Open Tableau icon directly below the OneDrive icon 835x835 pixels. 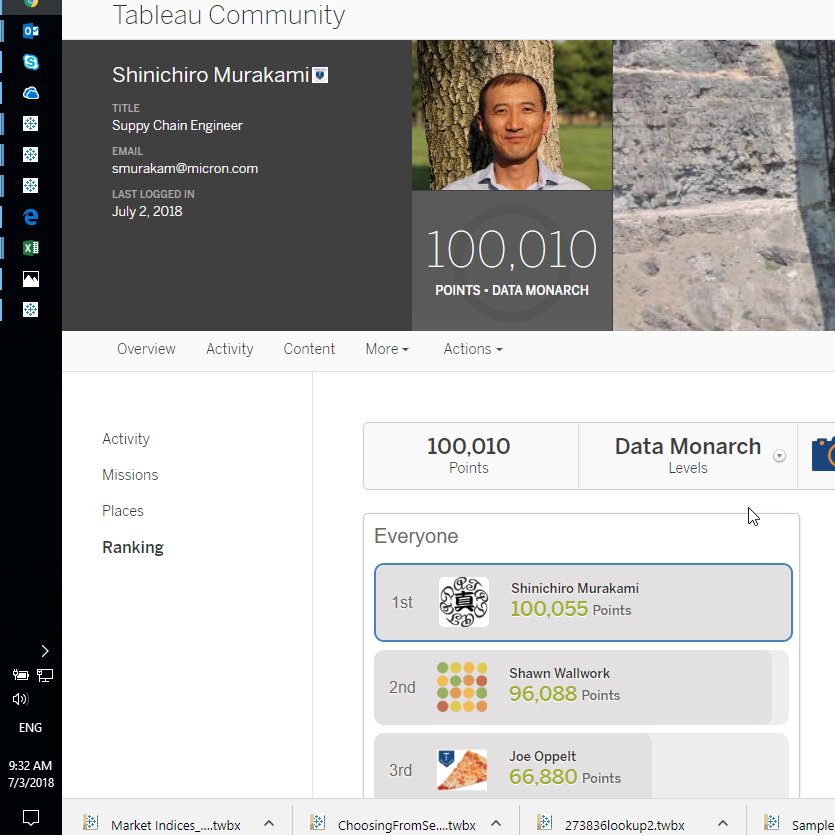[31, 124]
